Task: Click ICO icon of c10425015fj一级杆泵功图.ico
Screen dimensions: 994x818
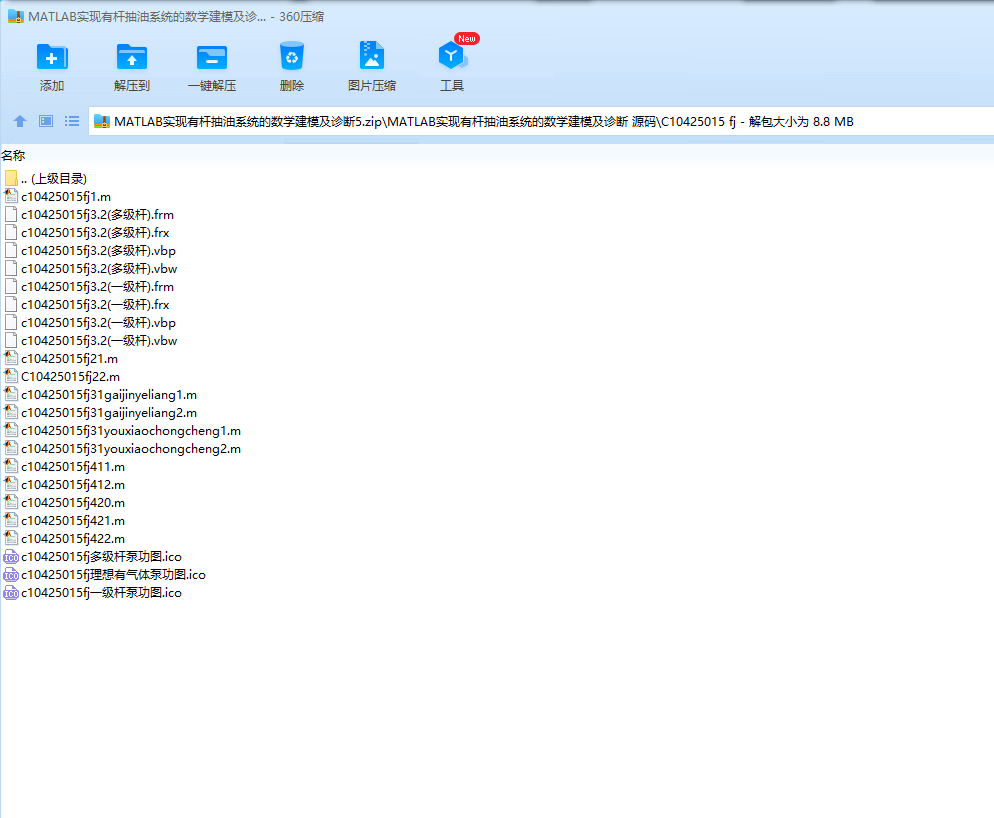Action: pyautogui.click(x=11, y=592)
